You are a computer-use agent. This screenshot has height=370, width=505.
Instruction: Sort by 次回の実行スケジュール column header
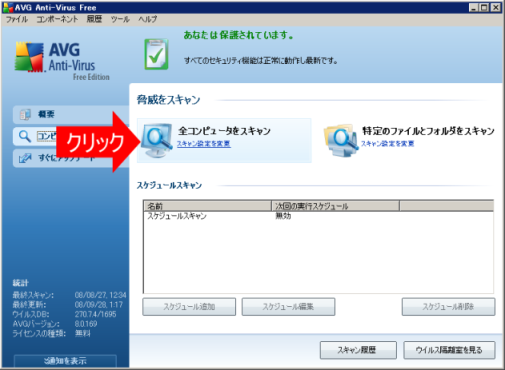click(x=335, y=206)
